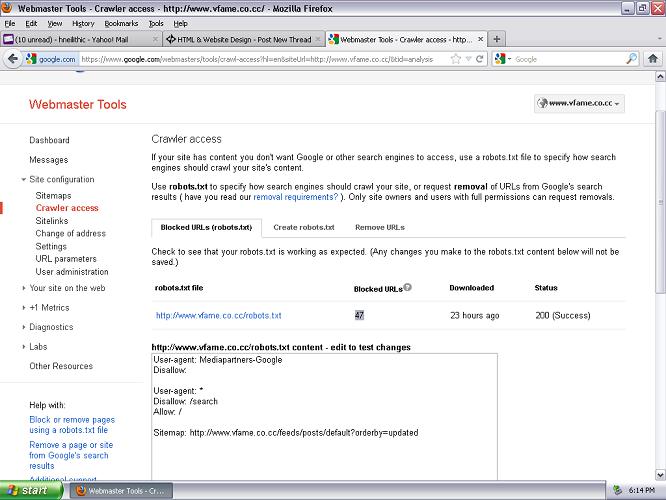Click the Blocked URLs help question icon
666x500 pixels.
pyautogui.click(x=407, y=287)
